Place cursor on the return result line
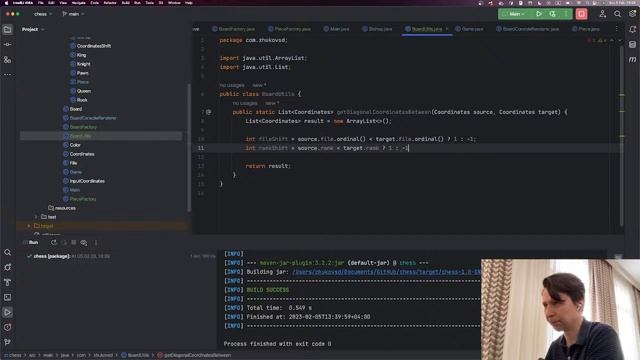640x360 pixels. point(267,166)
